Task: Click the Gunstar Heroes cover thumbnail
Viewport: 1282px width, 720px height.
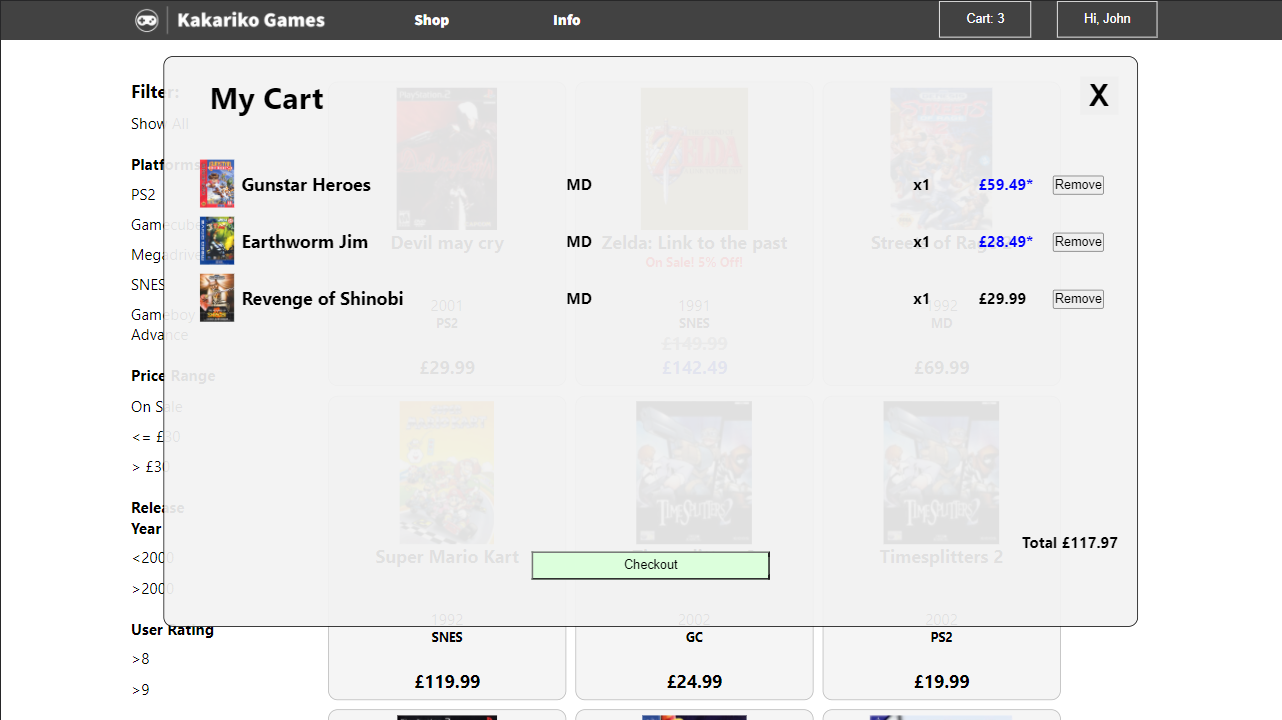Action: pyautogui.click(x=217, y=184)
